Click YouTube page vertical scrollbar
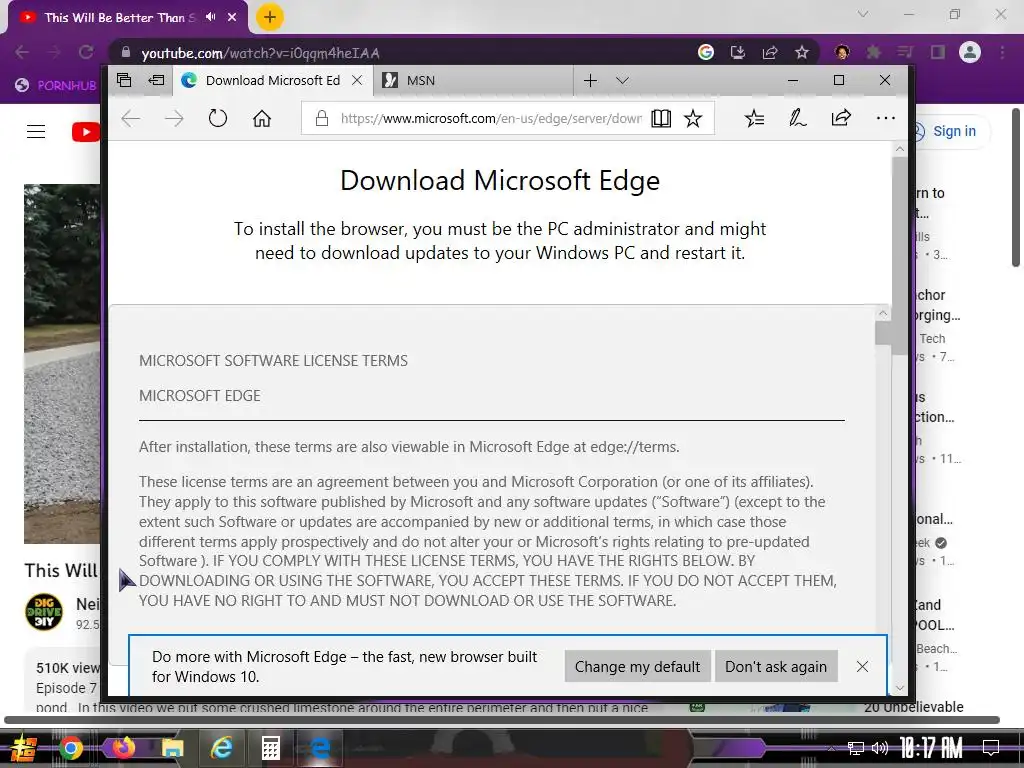The image size is (1024, 768). (x=1016, y=188)
